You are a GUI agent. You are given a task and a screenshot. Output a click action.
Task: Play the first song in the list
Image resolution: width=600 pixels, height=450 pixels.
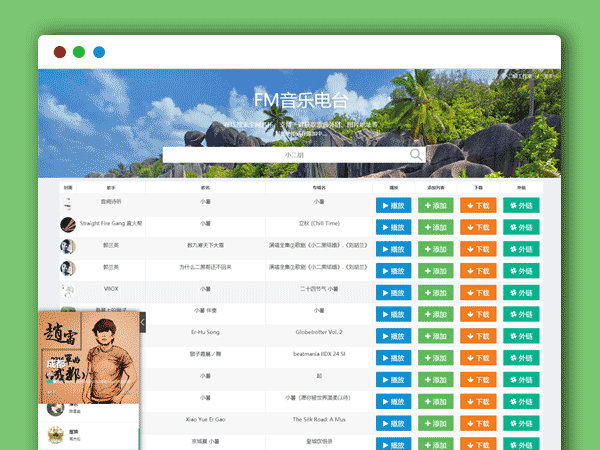pos(393,205)
